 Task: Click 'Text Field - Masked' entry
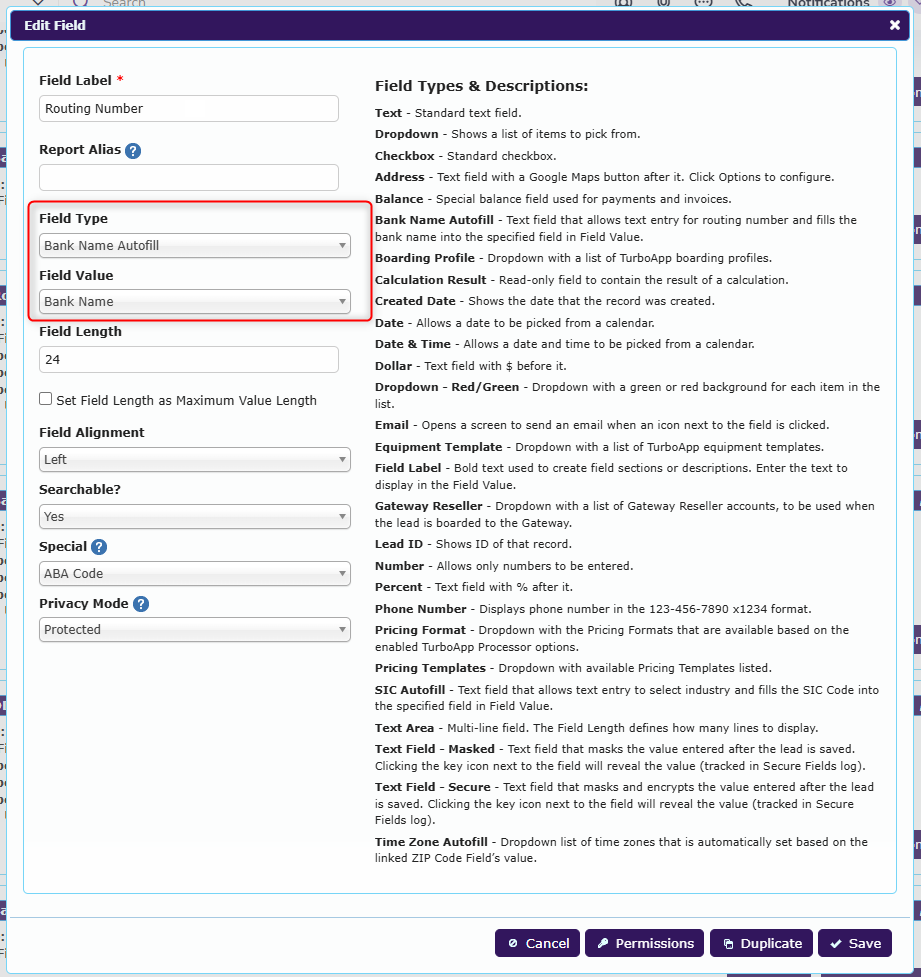[x=620, y=758]
